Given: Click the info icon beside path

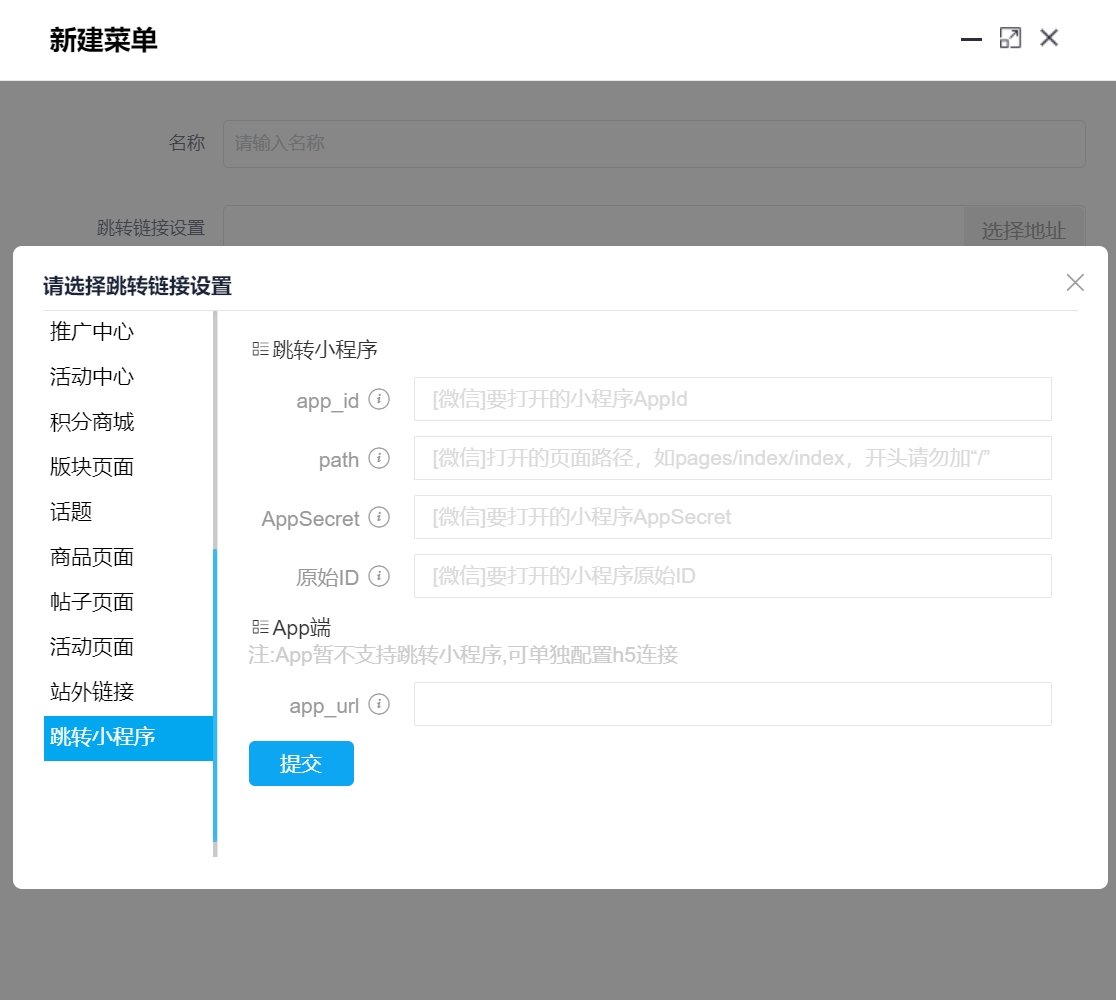Looking at the screenshot, I should 379,458.
